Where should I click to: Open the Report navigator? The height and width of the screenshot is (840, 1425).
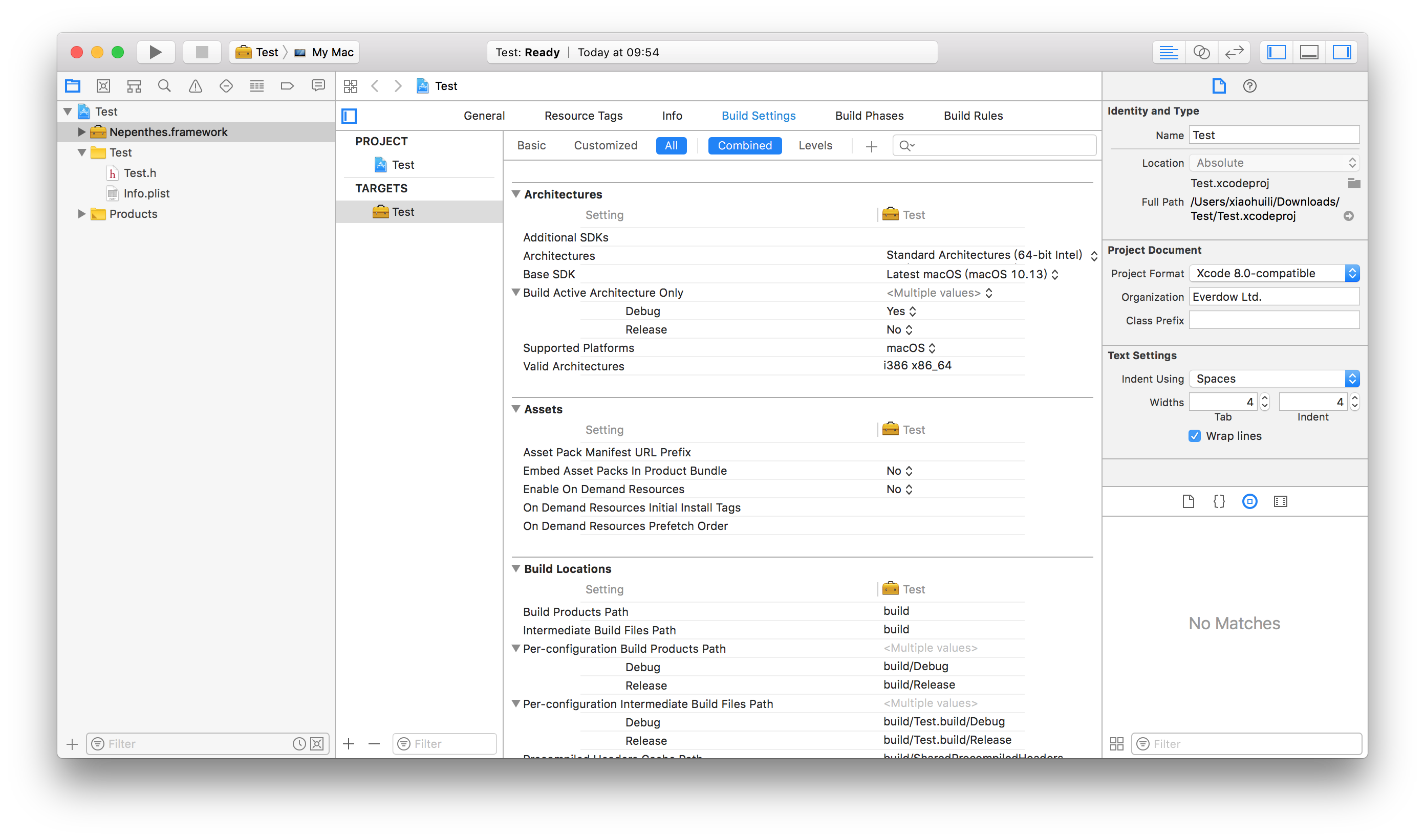318,86
